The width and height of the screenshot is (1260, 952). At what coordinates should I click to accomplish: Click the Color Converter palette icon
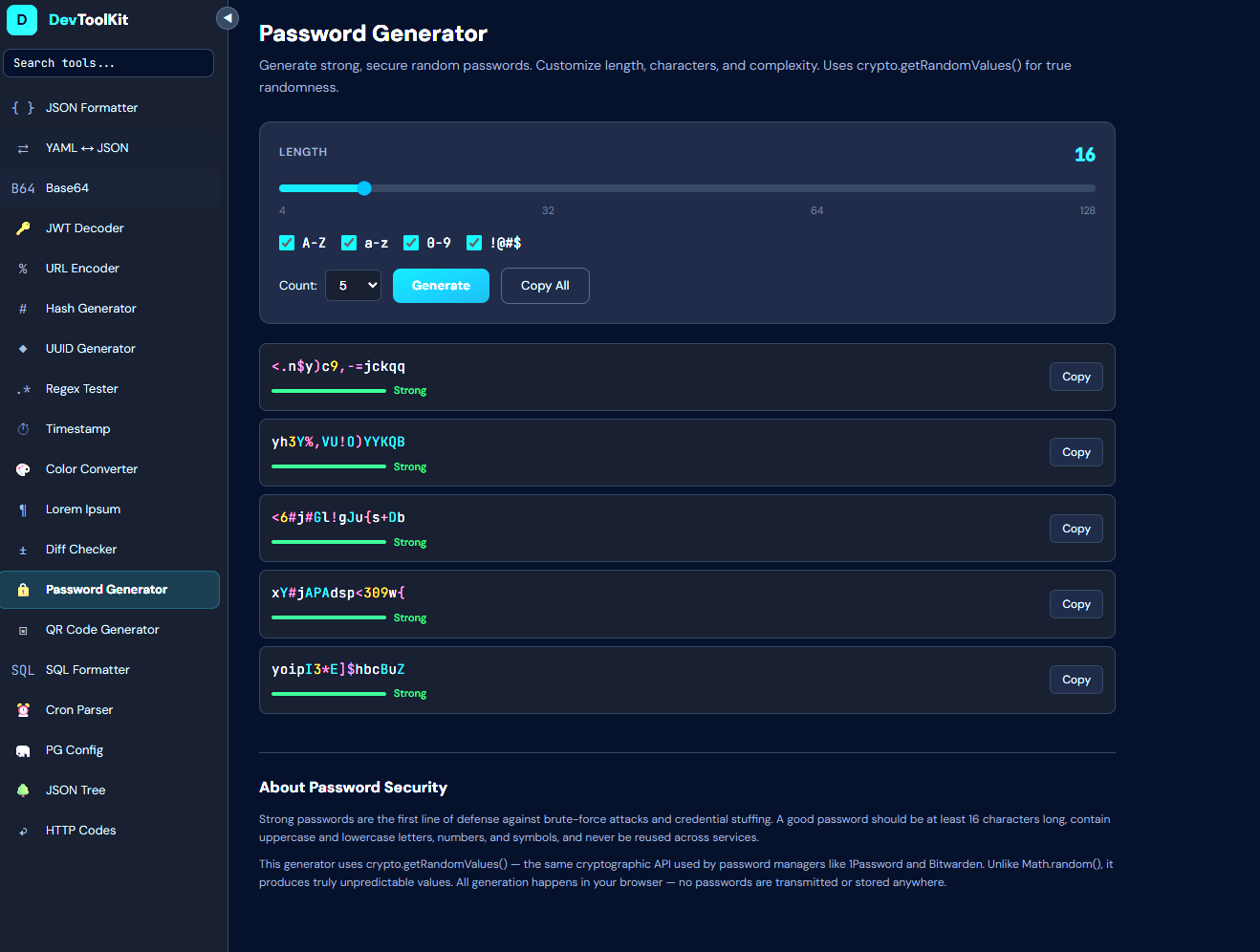(x=22, y=468)
